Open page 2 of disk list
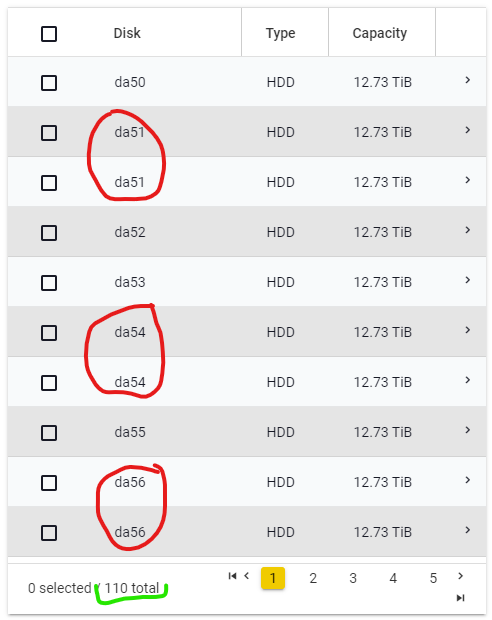The width and height of the screenshot is (492, 620). click(313, 578)
